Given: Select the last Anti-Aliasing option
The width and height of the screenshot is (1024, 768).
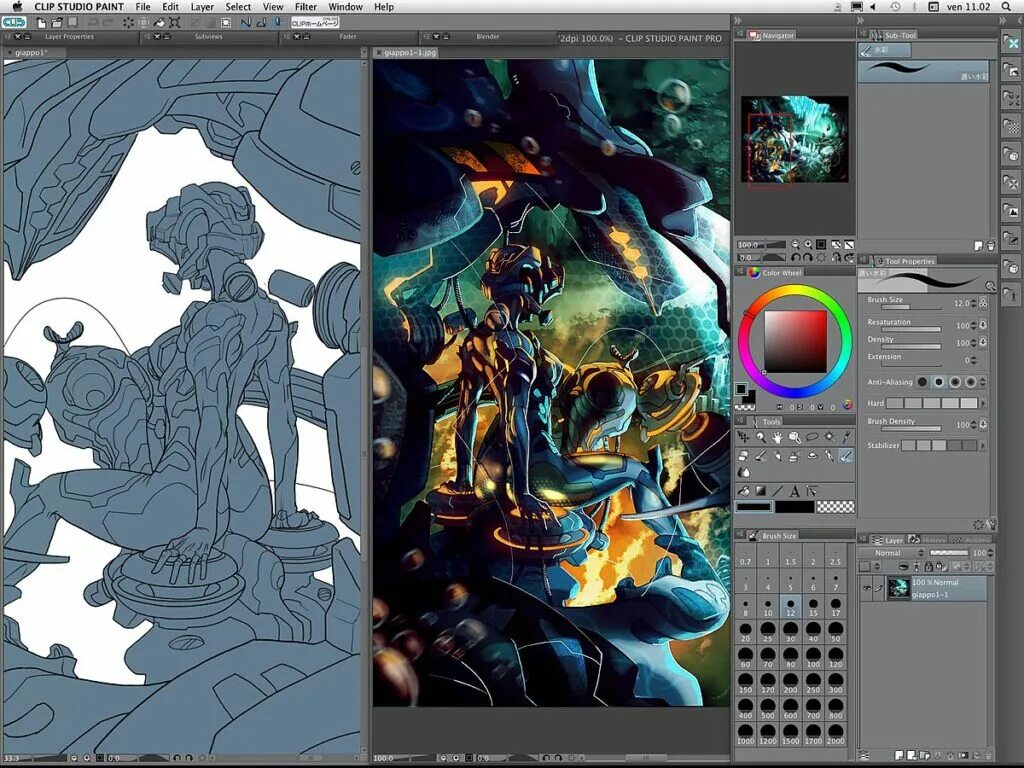Looking at the screenshot, I should [x=971, y=382].
